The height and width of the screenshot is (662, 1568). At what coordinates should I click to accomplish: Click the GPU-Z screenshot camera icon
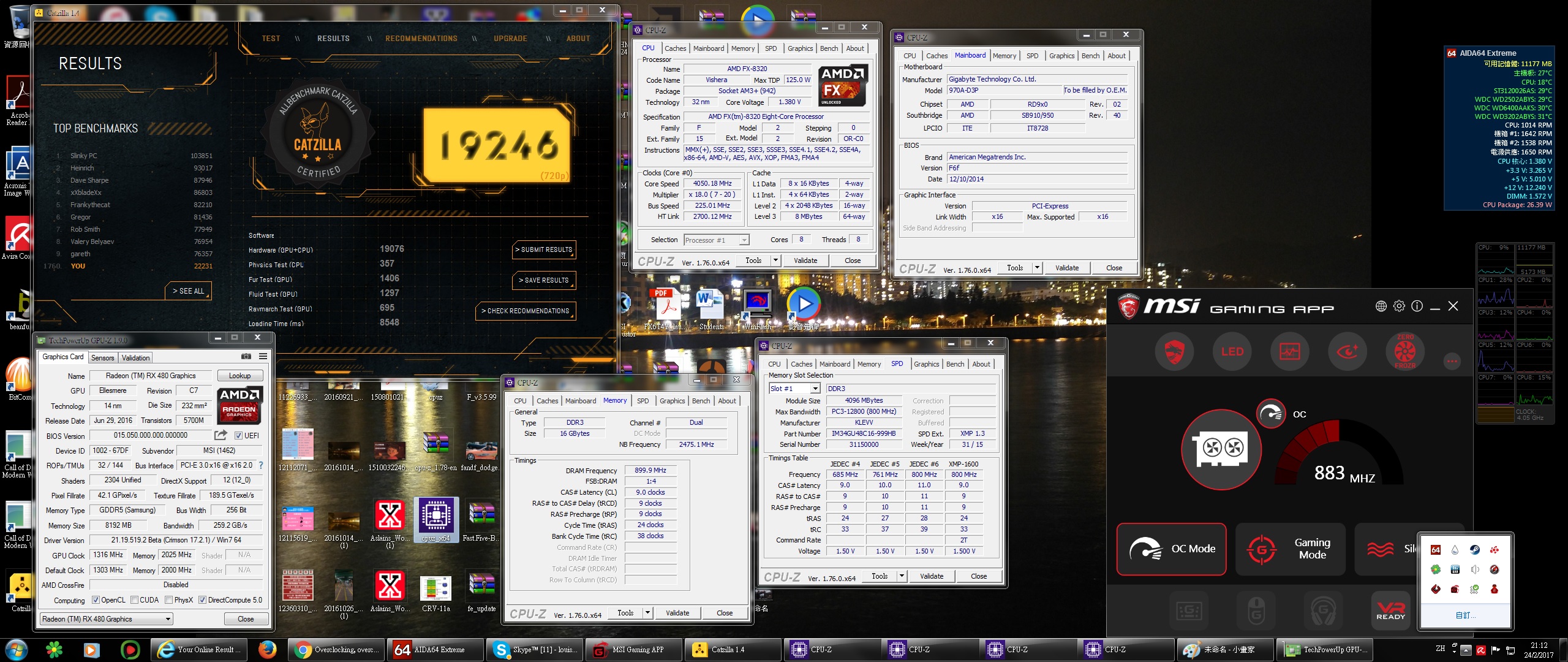tap(246, 356)
